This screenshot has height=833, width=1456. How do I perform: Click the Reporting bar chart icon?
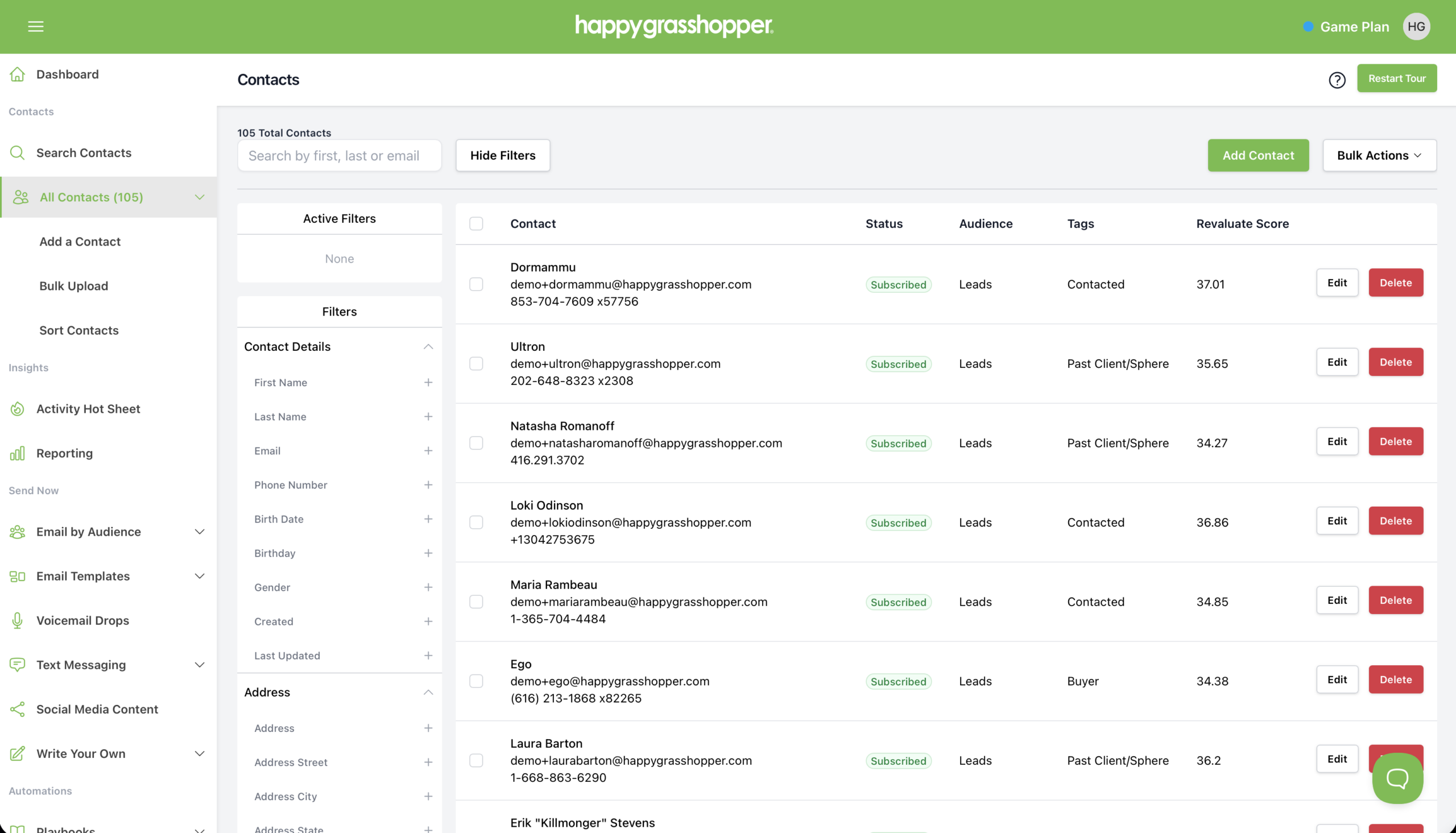pyautogui.click(x=17, y=453)
